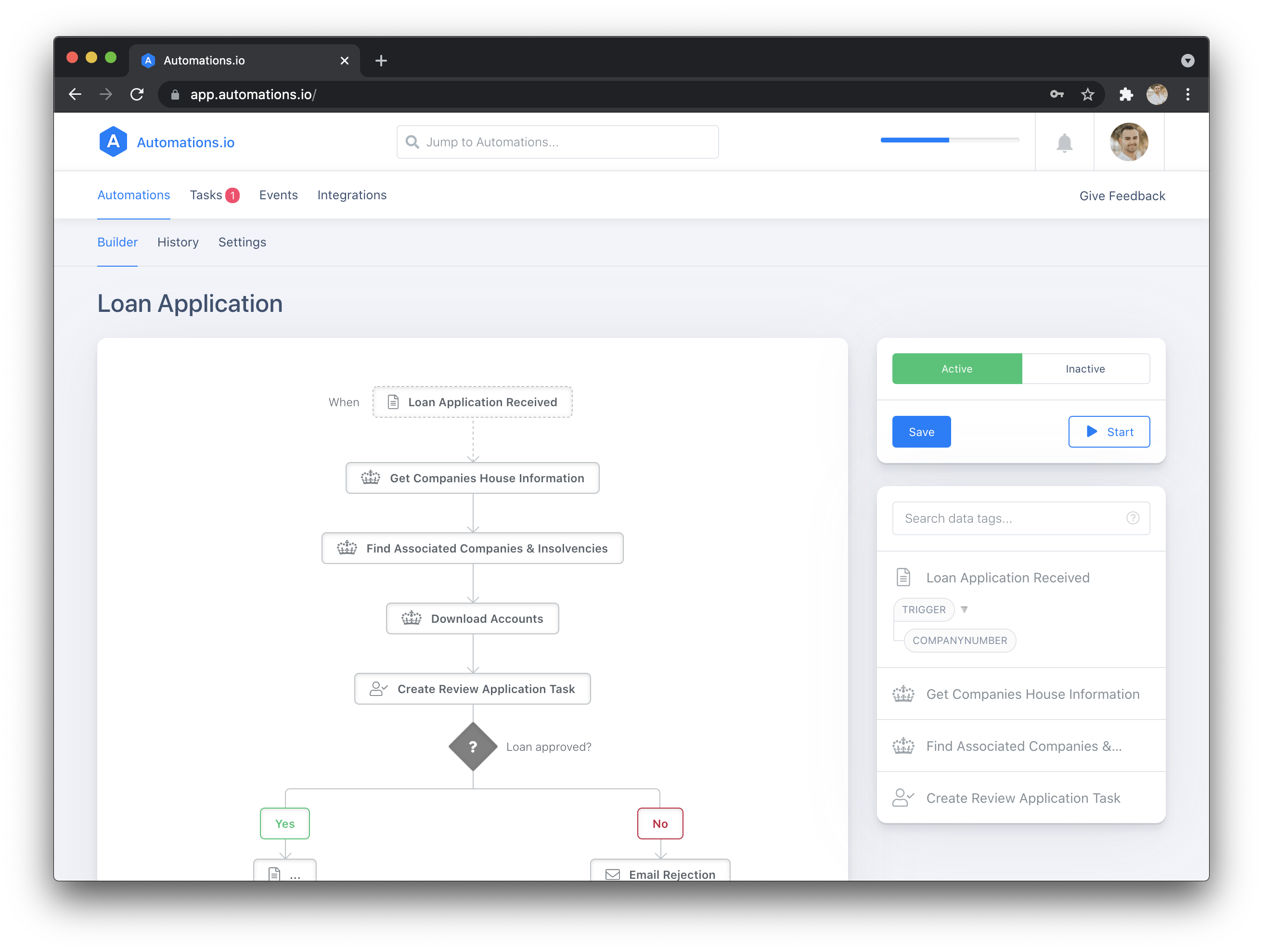The height and width of the screenshot is (952, 1263).
Task: Click person-check icon on Create Review Application Task
Action: pyautogui.click(x=377, y=689)
